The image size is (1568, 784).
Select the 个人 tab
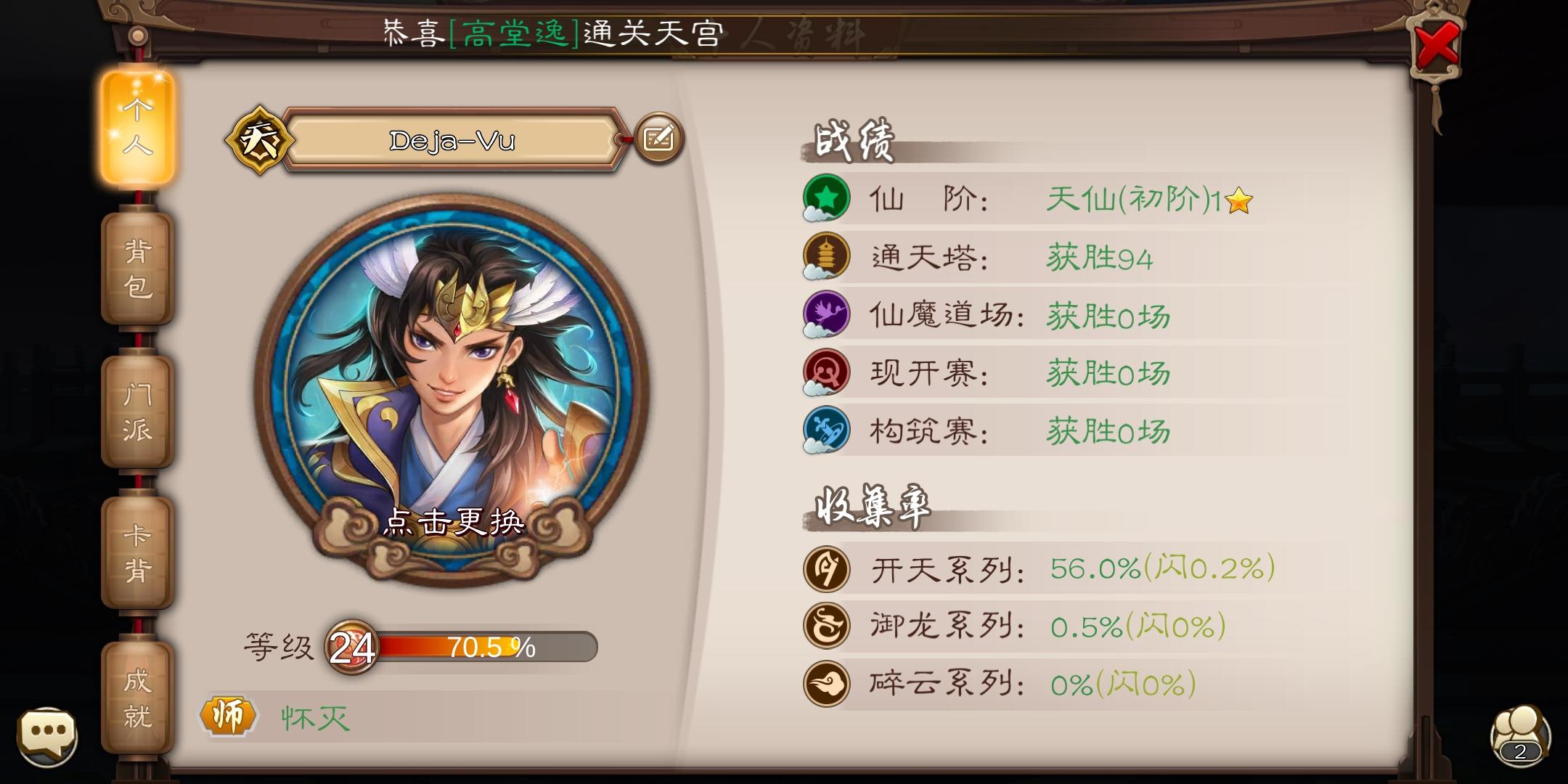pos(138,128)
